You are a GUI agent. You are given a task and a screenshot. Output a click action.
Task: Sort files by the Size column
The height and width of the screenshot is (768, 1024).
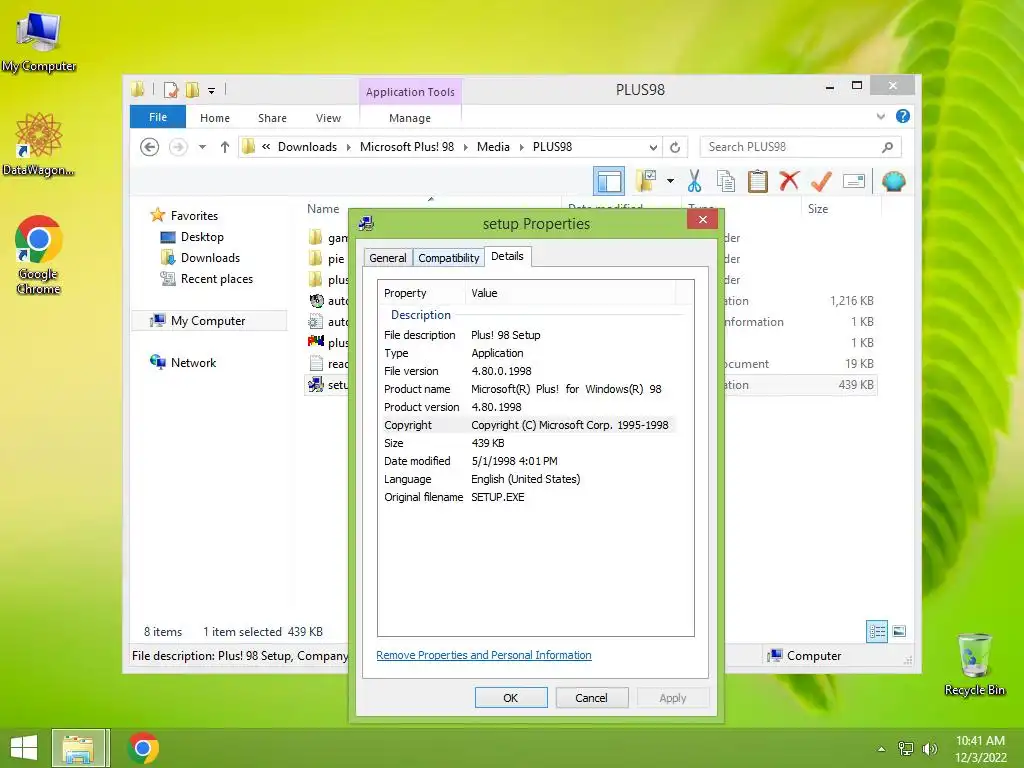tap(818, 209)
